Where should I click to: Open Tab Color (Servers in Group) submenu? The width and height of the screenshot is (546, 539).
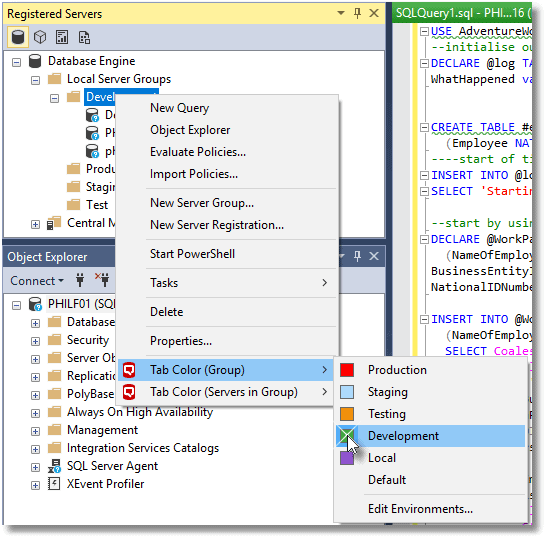point(227,392)
